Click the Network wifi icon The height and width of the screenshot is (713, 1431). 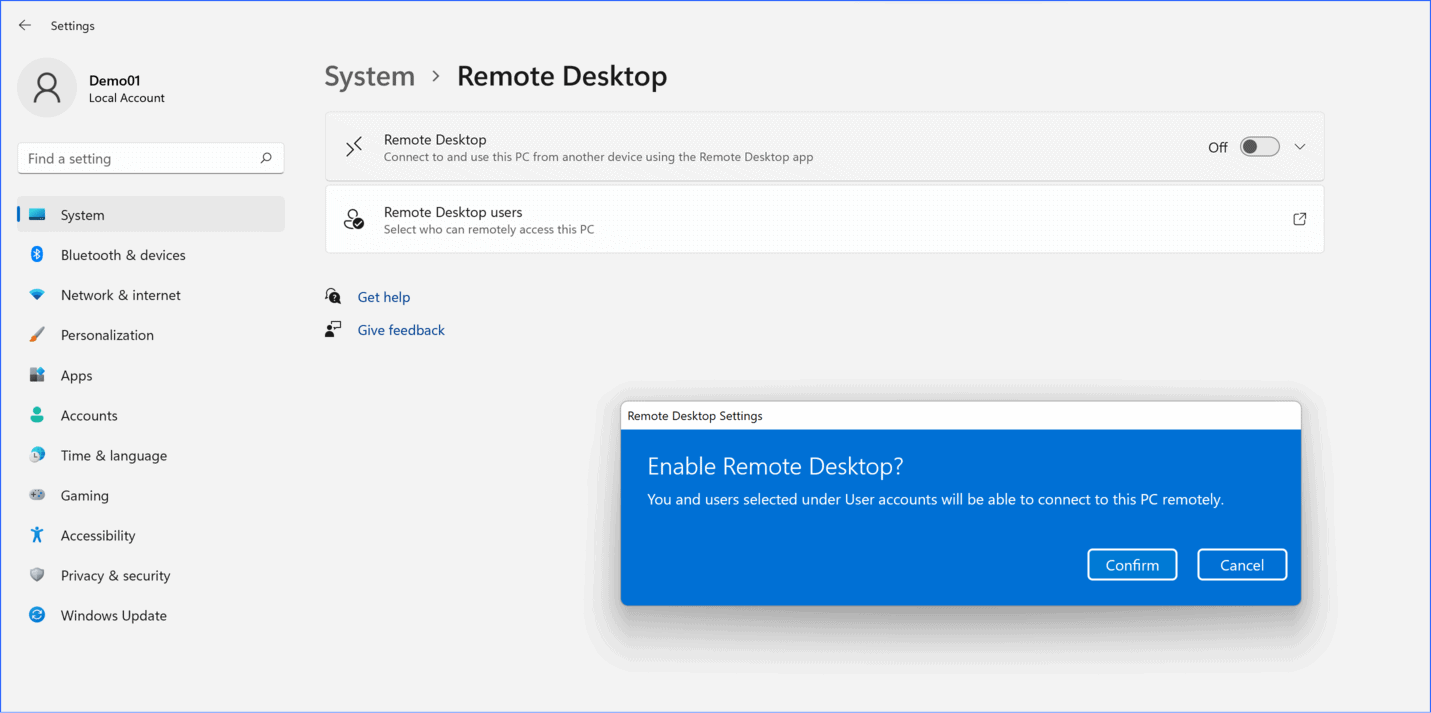click(37, 295)
